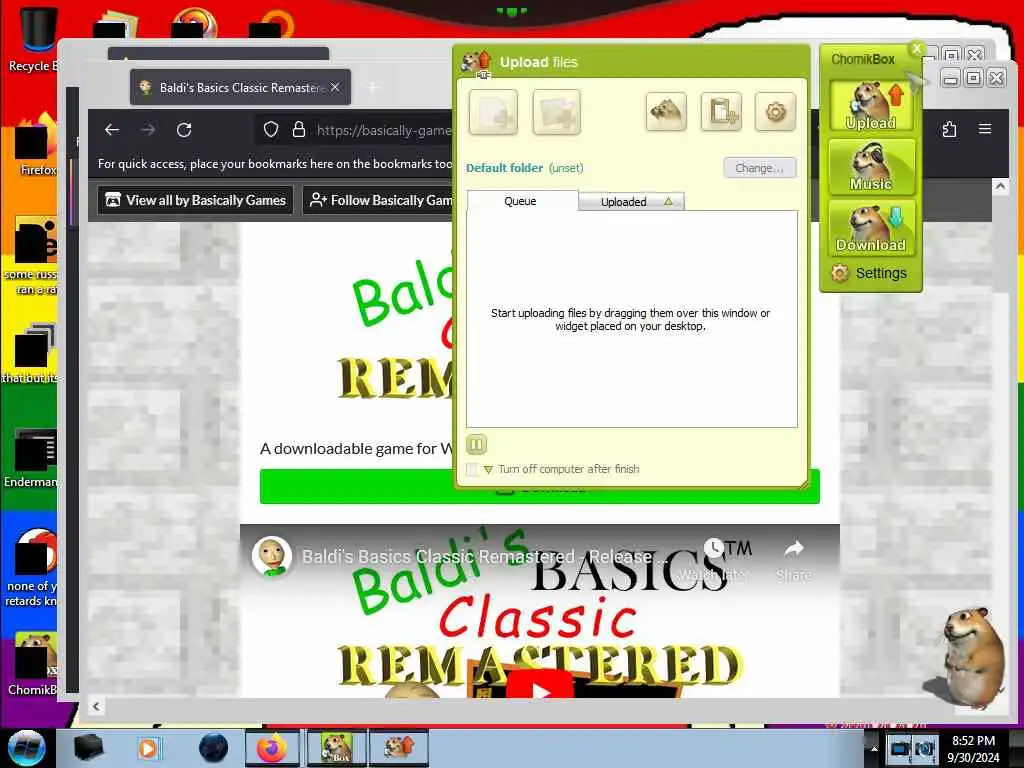Screen dimensions: 1024x768
Task: Pause the upload queue
Action: 476,445
